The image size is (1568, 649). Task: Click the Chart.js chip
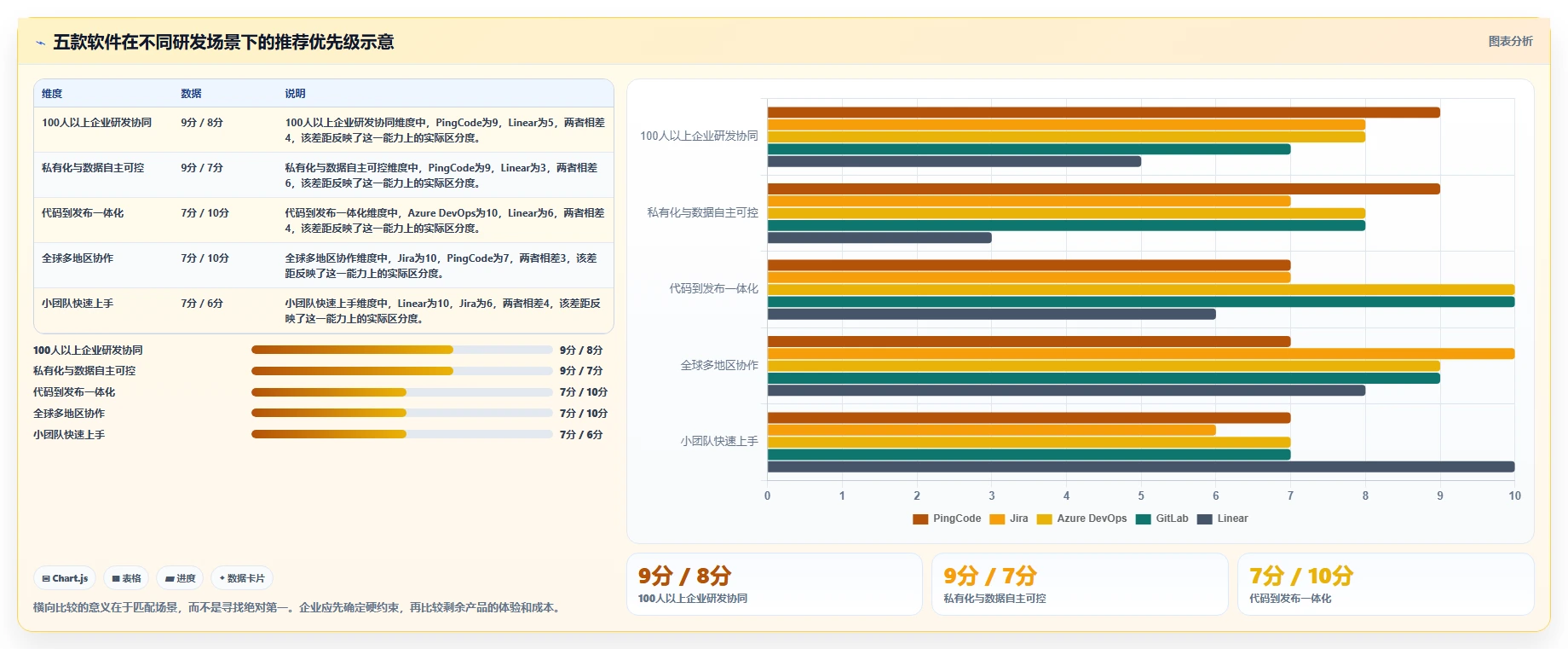tap(65, 578)
